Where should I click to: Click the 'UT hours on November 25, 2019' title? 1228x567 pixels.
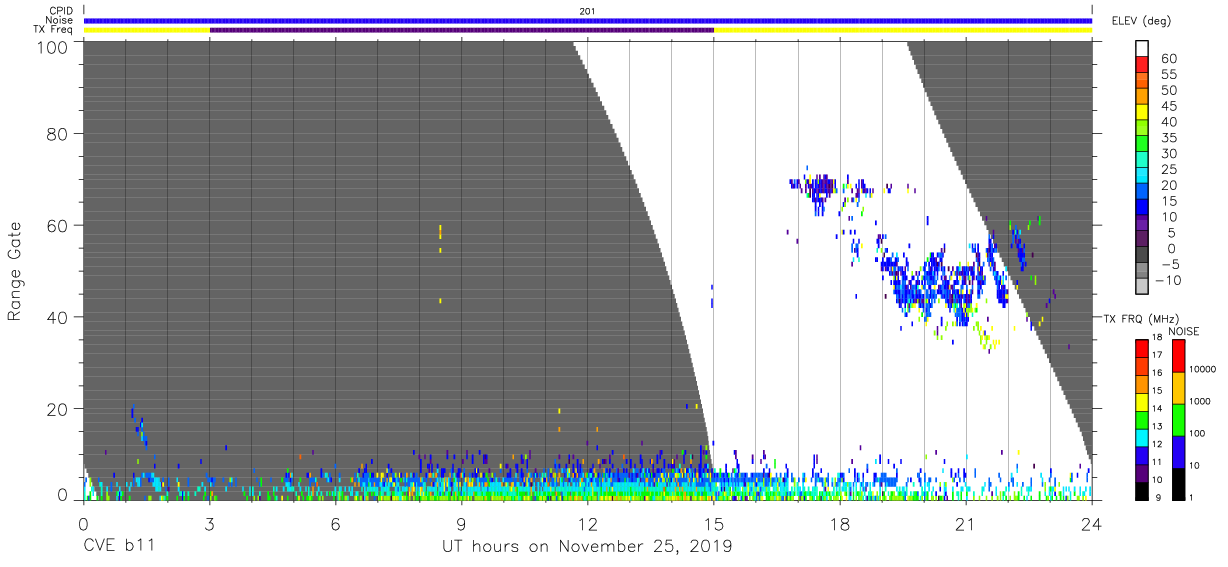pyautogui.click(x=587, y=547)
